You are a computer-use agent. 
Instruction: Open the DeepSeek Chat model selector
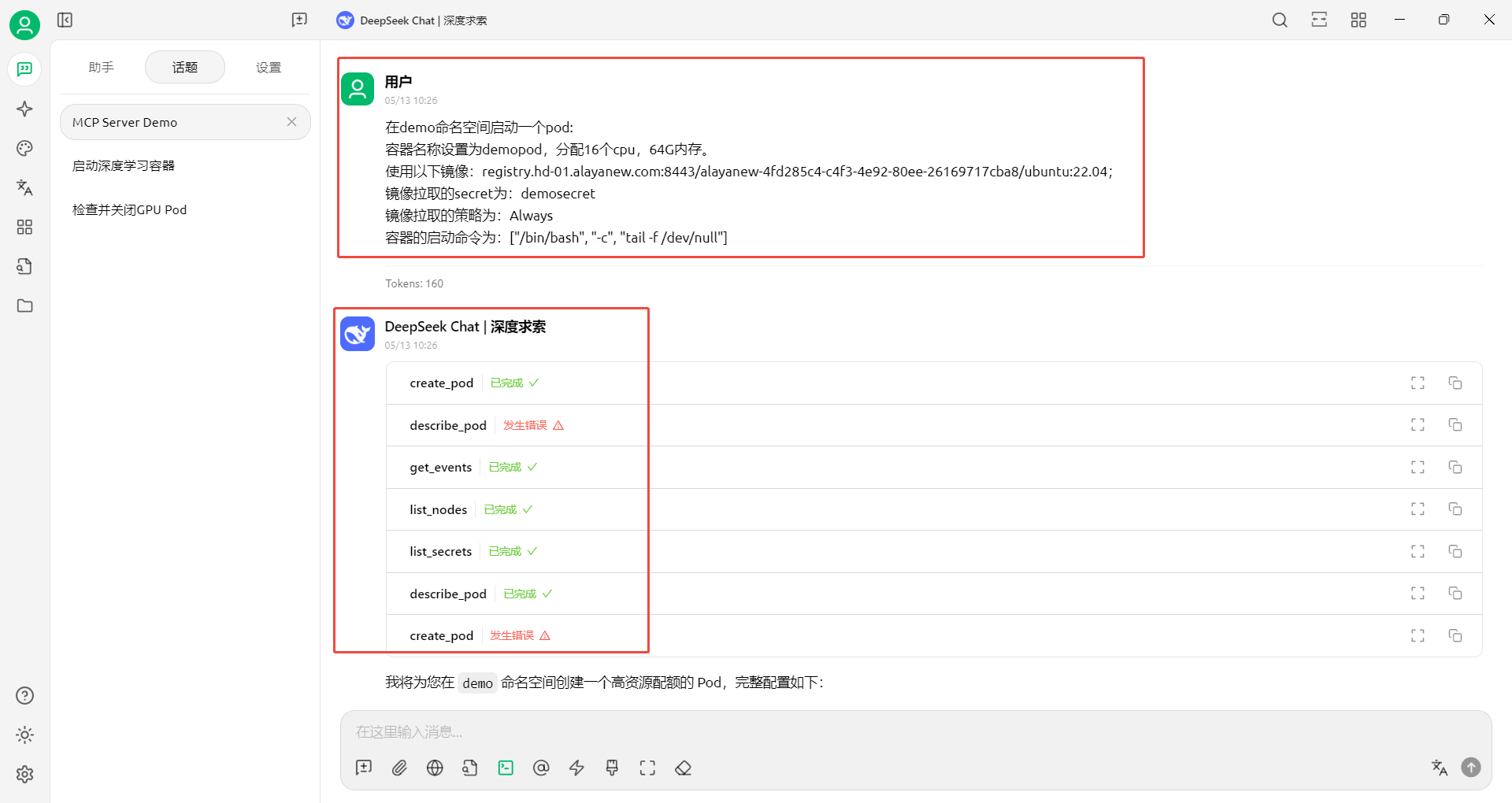pyautogui.click(x=412, y=20)
